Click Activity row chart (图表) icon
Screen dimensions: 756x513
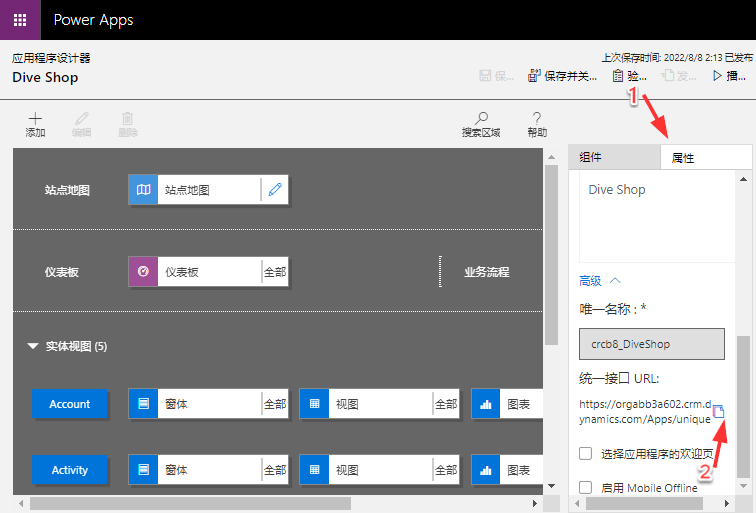pyautogui.click(x=486, y=470)
